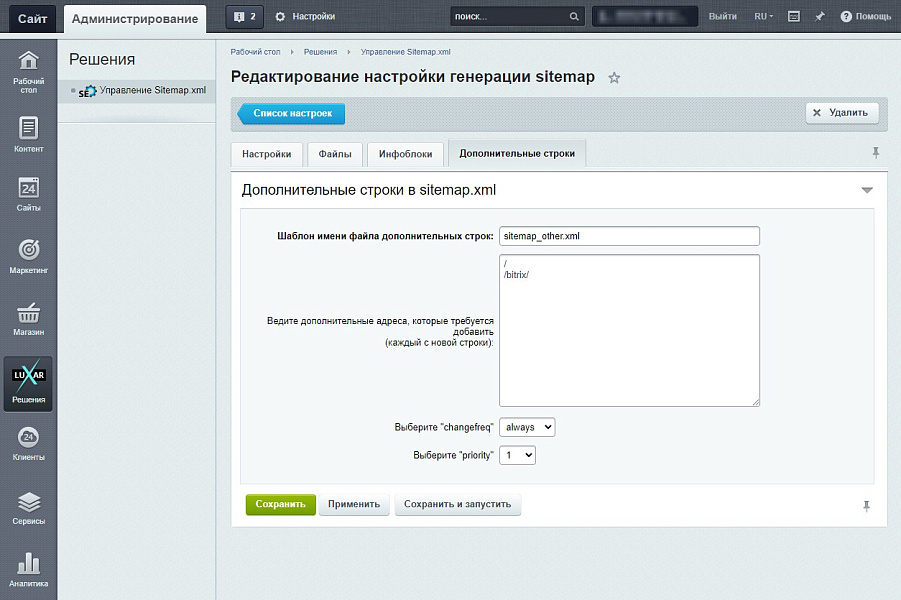Star the sitemap settings page as favorite
The image size is (901, 600).
pyautogui.click(x=614, y=76)
